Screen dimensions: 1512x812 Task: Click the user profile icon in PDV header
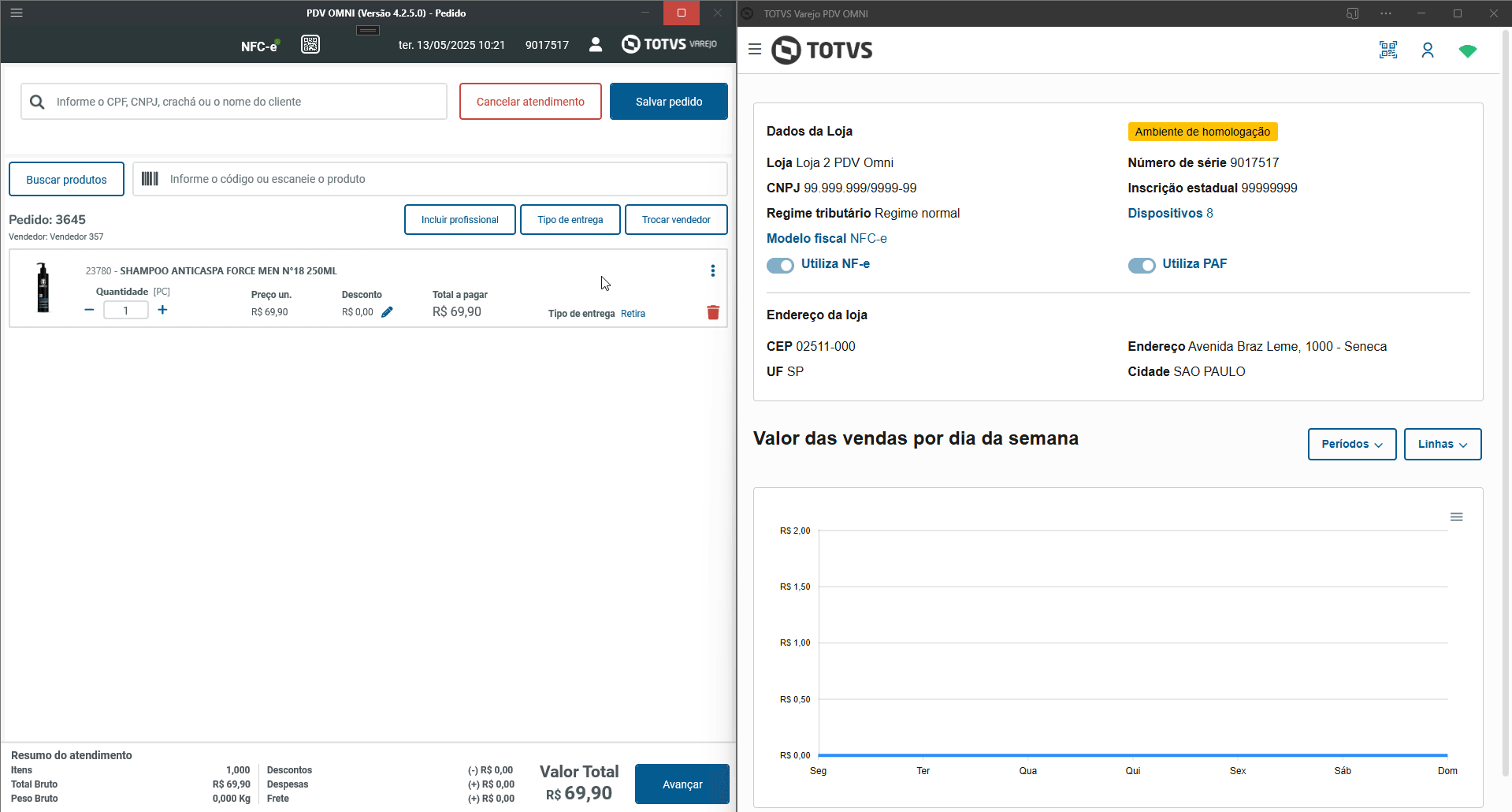[x=596, y=44]
